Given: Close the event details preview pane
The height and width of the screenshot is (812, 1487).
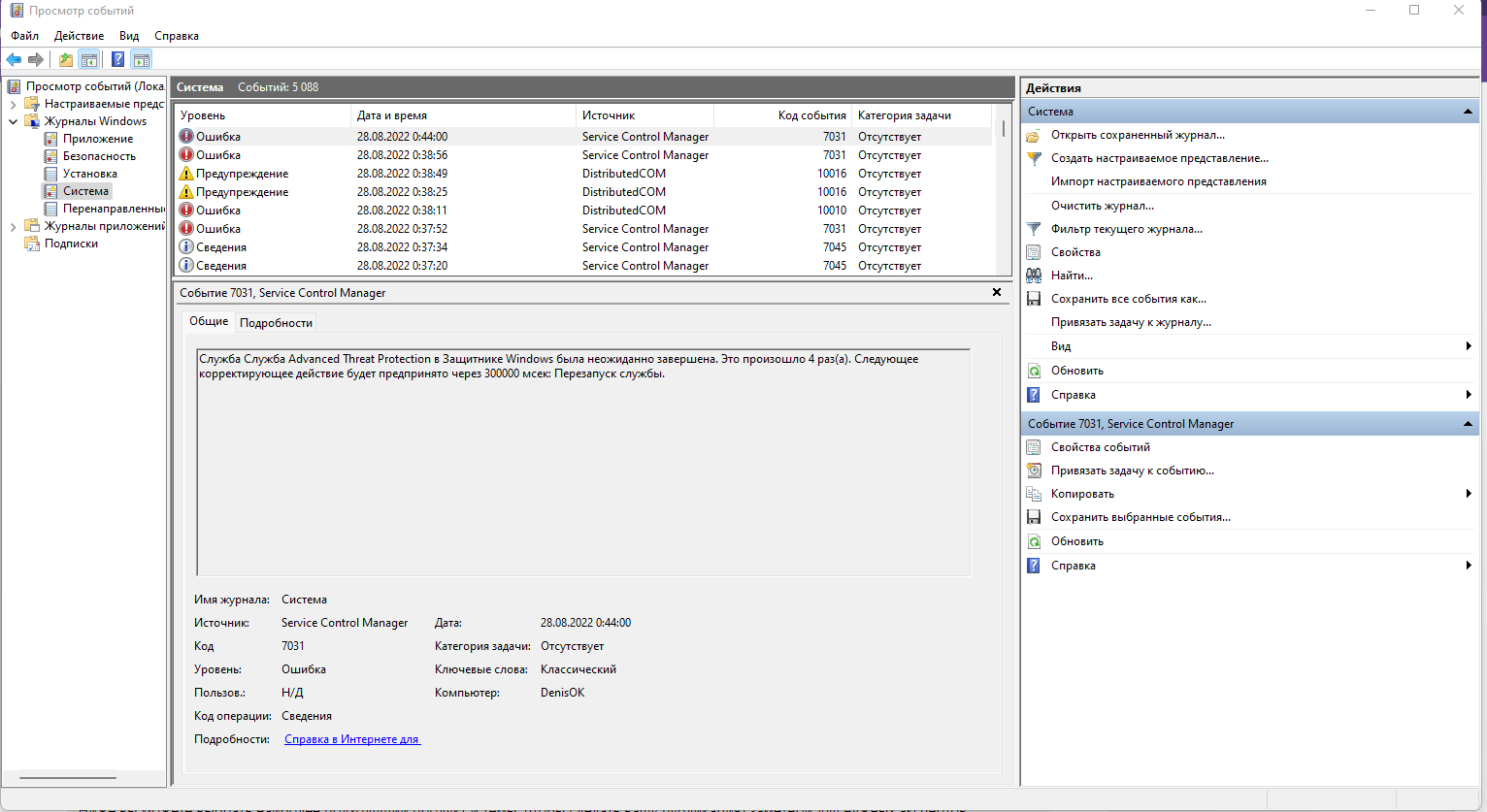Looking at the screenshot, I should click(x=997, y=292).
